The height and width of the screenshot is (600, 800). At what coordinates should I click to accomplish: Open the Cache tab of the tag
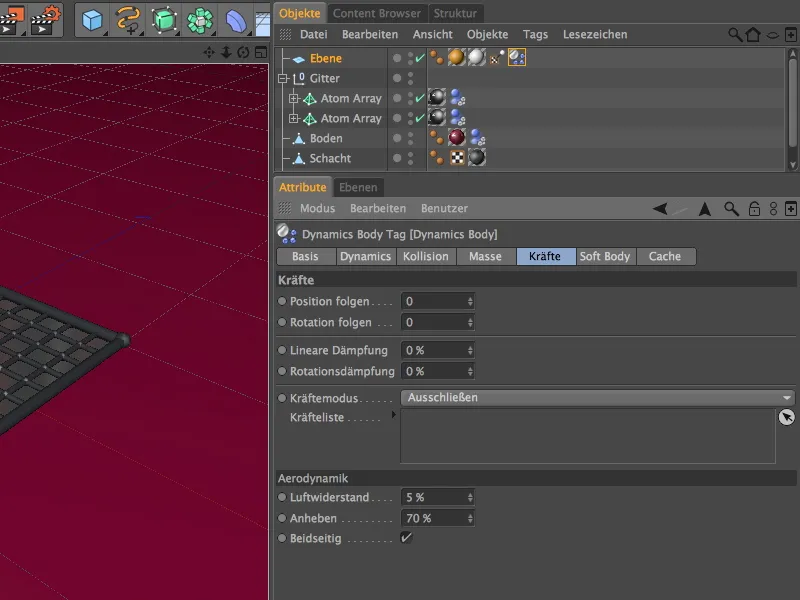click(x=665, y=256)
